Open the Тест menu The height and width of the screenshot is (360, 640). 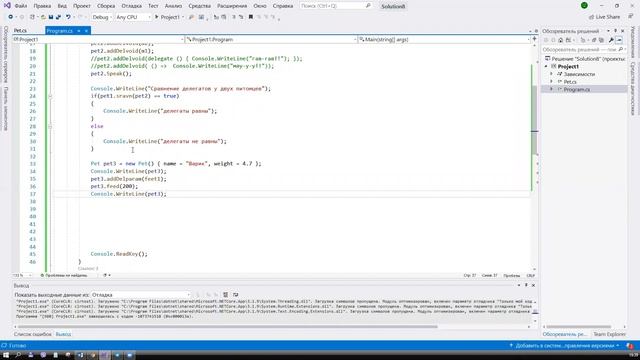pyautogui.click(x=153, y=6)
